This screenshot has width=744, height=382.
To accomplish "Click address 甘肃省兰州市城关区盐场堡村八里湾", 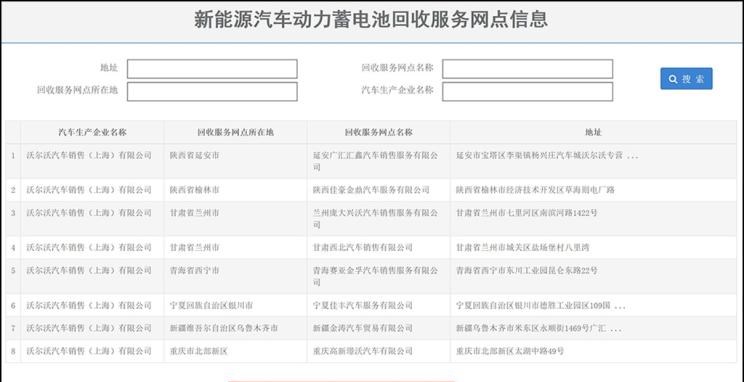I will point(522,247).
